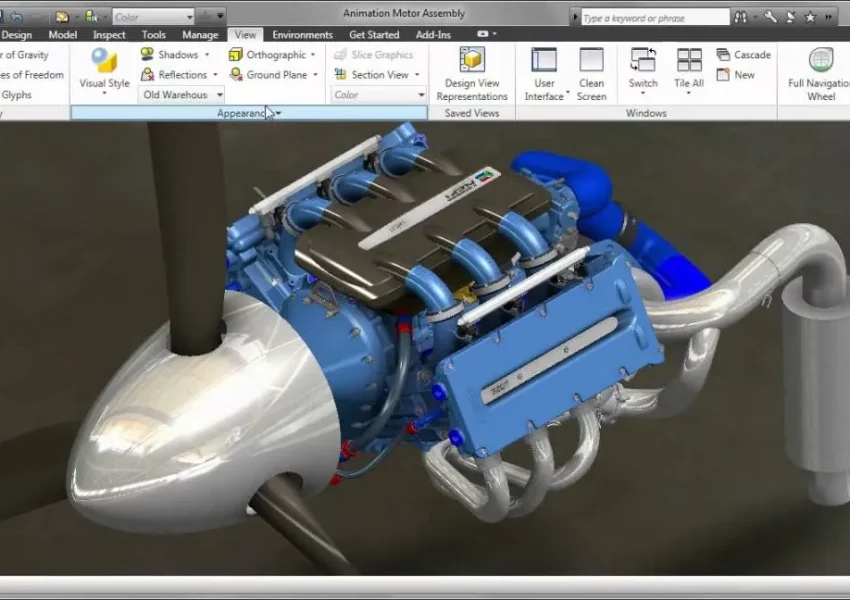This screenshot has height=600, width=850.
Task: Click the blue valve cover in the viewport
Action: pos(548,352)
